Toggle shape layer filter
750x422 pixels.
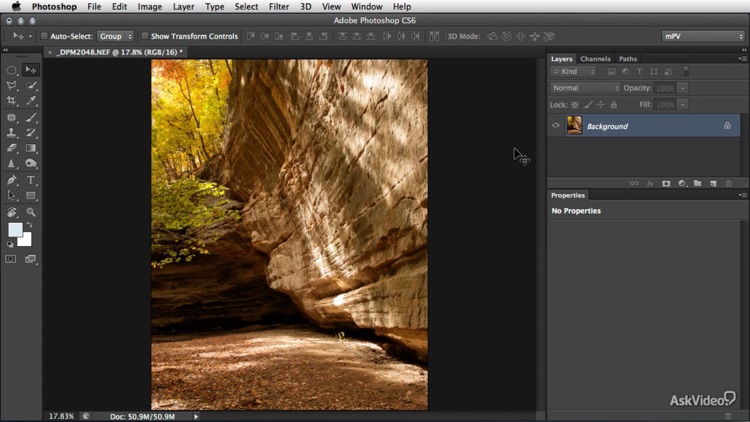[x=654, y=72]
